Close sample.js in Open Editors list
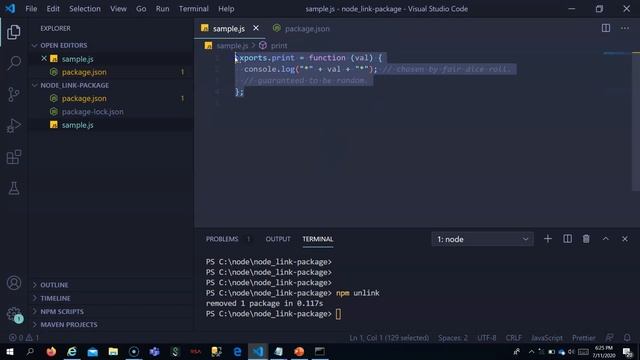The height and width of the screenshot is (360, 640). (44, 59)
